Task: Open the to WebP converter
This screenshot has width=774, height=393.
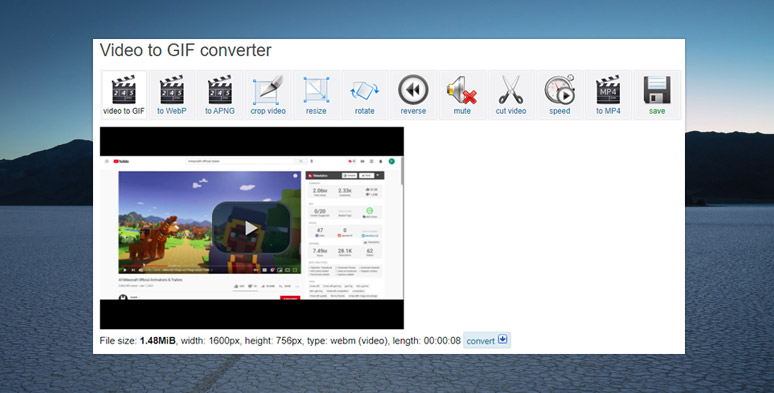Action: pos(172,95)
